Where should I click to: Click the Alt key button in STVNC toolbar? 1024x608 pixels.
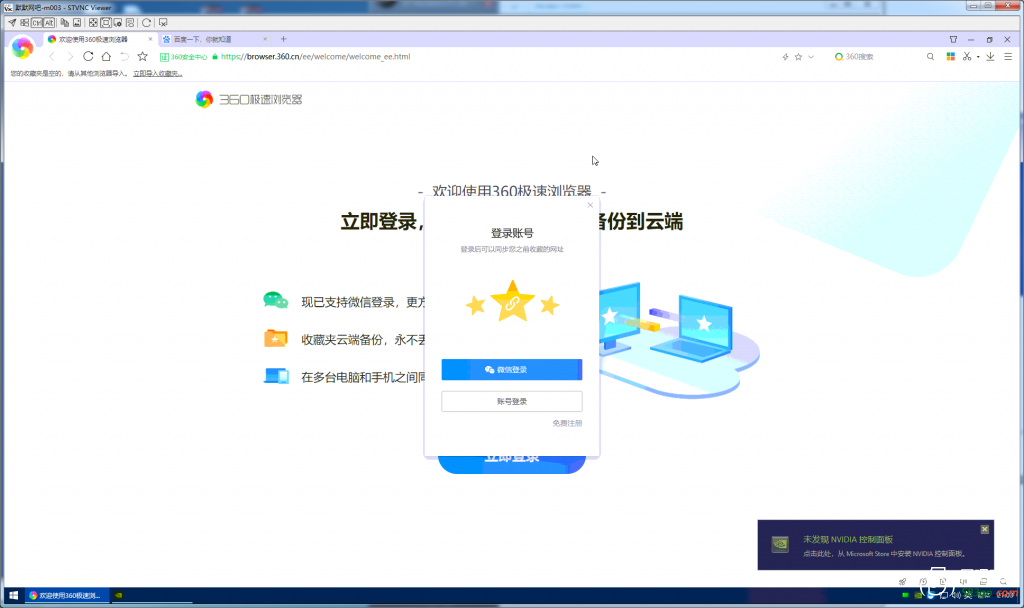pos(49,23)
